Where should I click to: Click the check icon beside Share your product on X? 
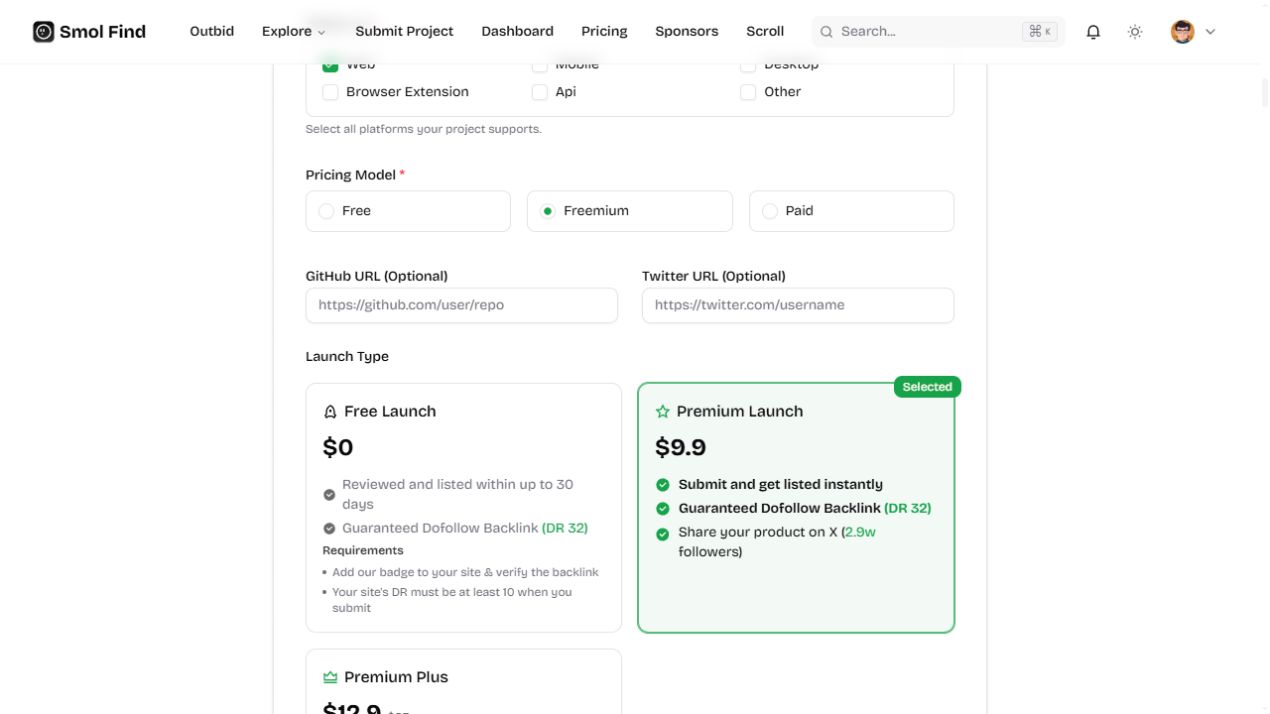click(x=662, y=534)
